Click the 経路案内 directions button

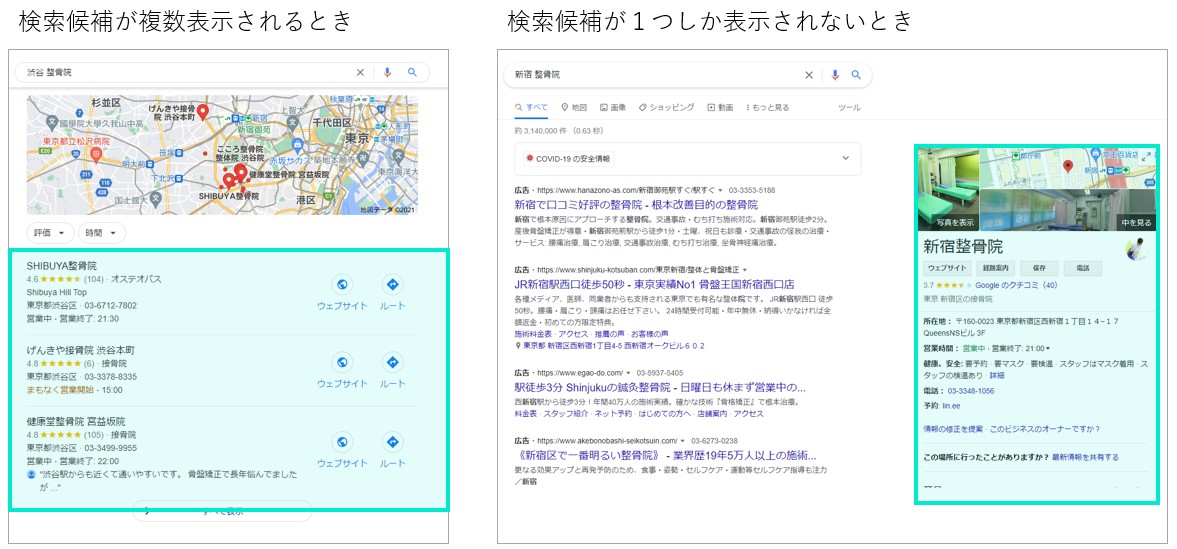click(x=998, y=268)
